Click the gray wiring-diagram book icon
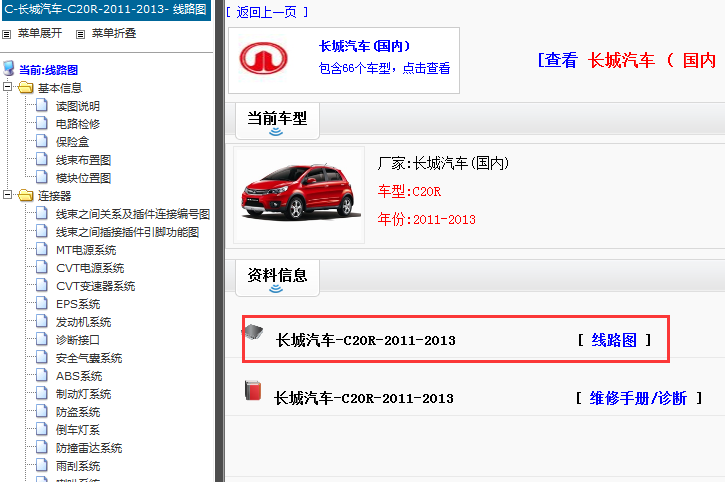Viewport: 725px width, 482px height. coord(252,331)
